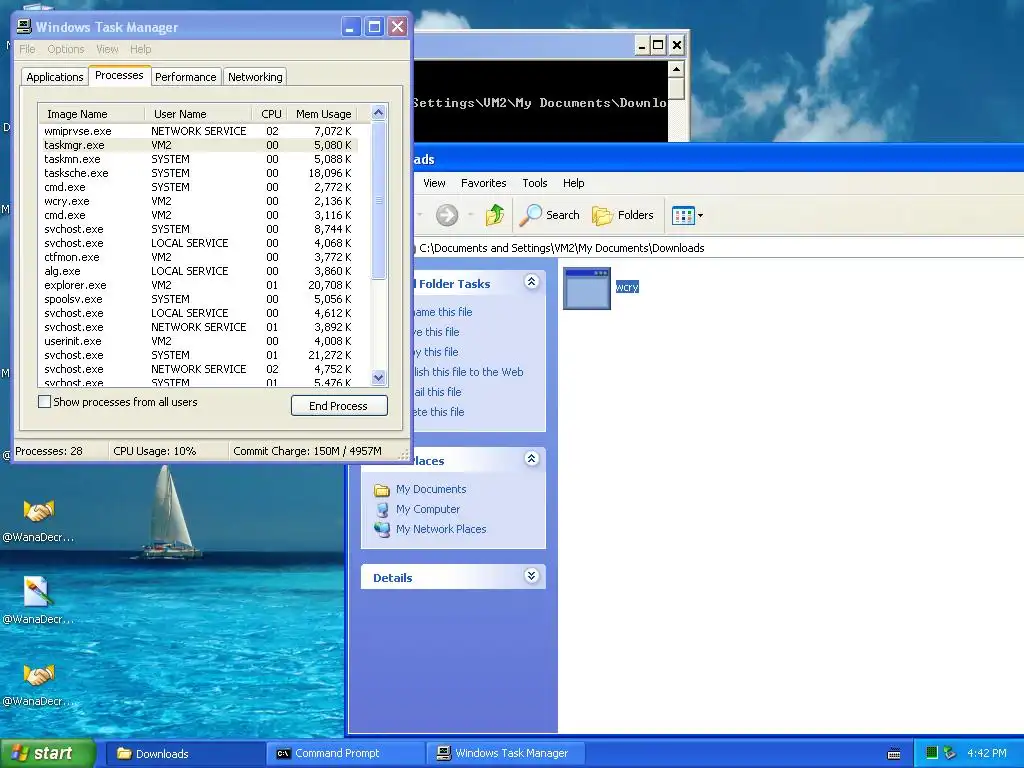The height and width of the screenshot is (768, 1024).
Task: Collapse the File and Folder Tasks panel
Action: click(532, 281)
